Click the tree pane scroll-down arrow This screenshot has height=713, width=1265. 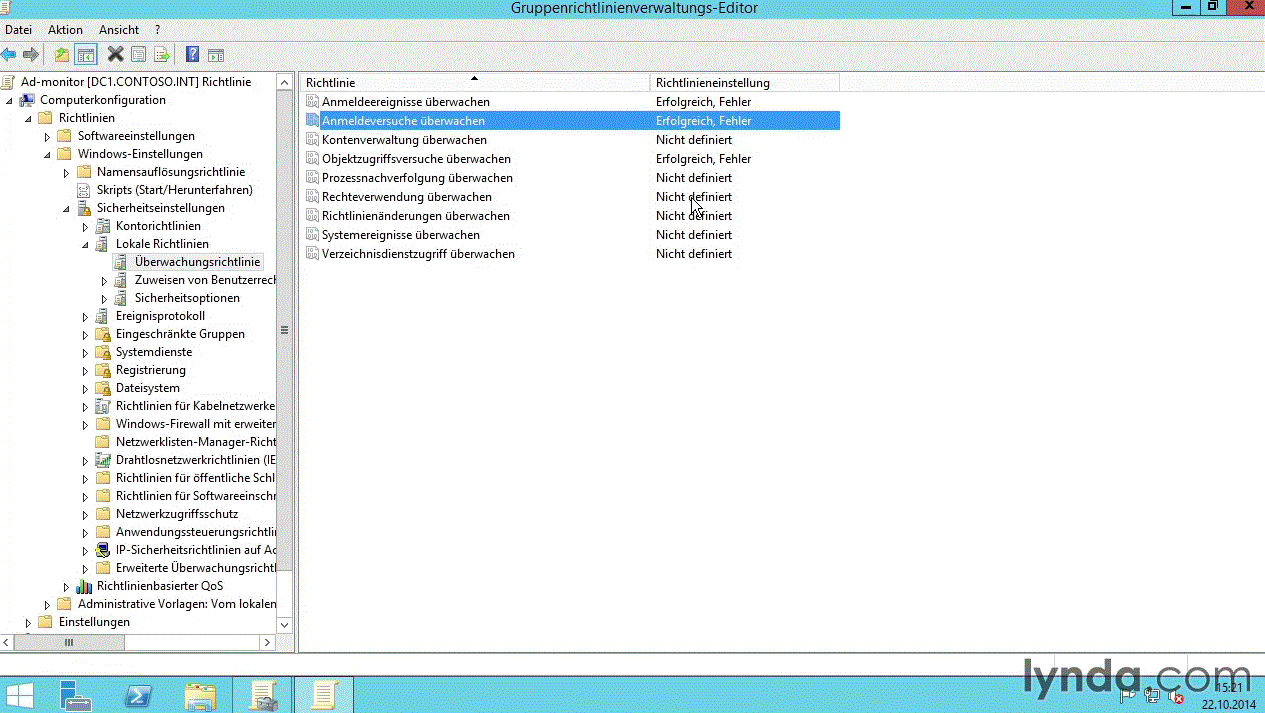pos(284,624)
